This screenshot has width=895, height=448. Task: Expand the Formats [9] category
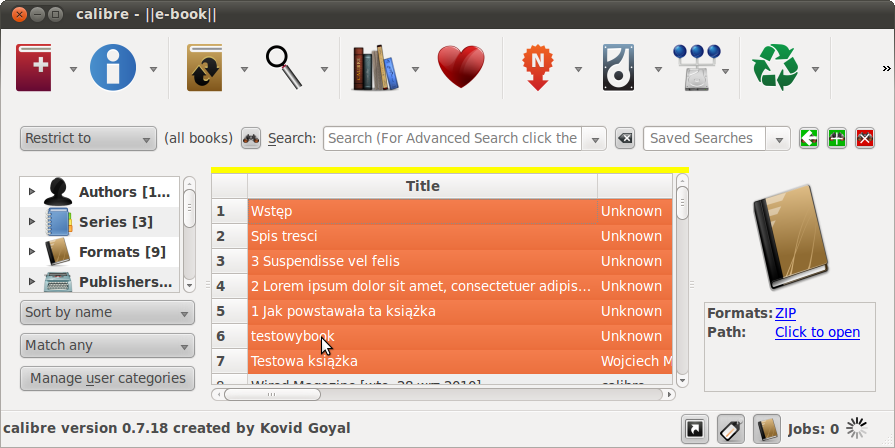point(32,252)
